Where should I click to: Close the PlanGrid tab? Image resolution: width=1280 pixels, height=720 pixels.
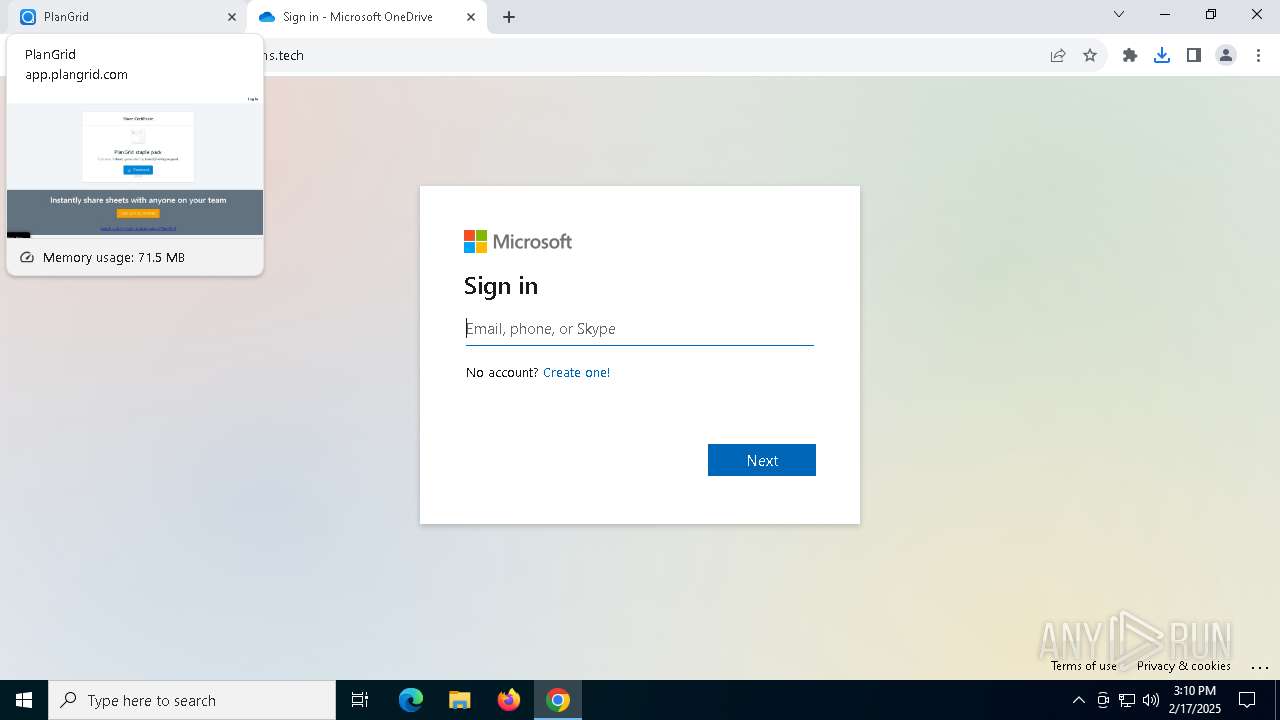pyautogui.click(x=232, y=17)
